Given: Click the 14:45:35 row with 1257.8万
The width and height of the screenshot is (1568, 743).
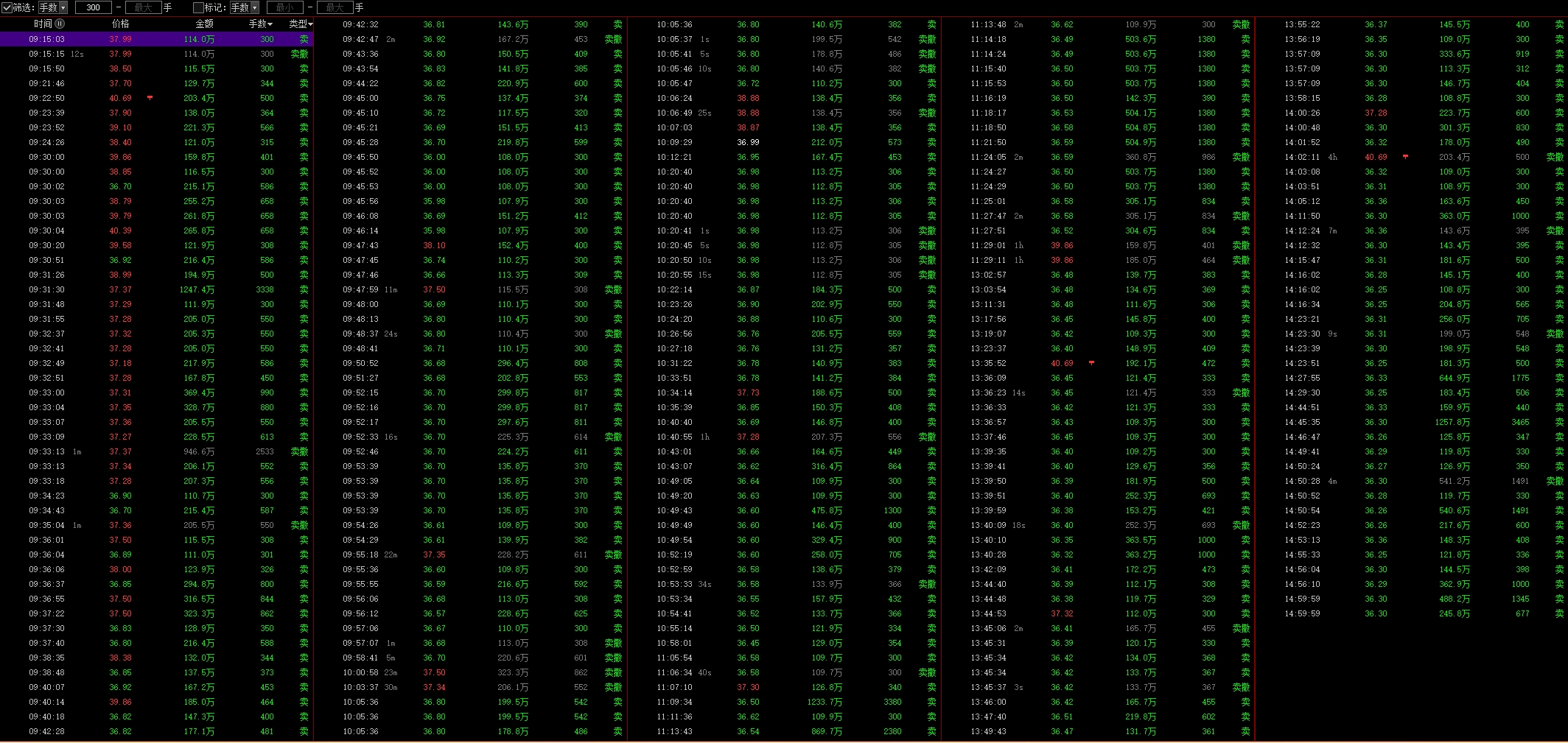Looking at the screenshot, I should pos(1412,422).
